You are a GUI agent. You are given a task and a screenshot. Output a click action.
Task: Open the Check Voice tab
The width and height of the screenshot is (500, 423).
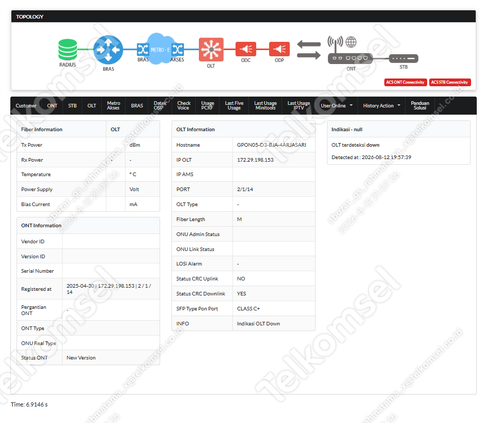[184, 106]
